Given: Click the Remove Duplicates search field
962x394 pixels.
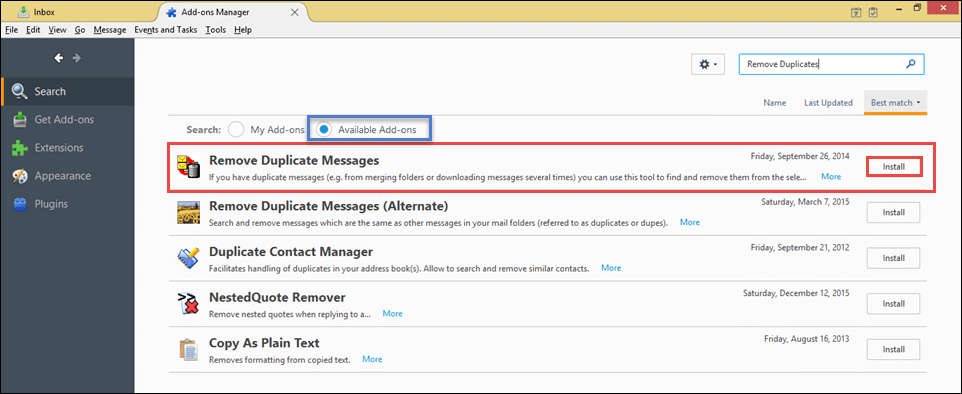Looking at the screenshot, I should (831, 64).
